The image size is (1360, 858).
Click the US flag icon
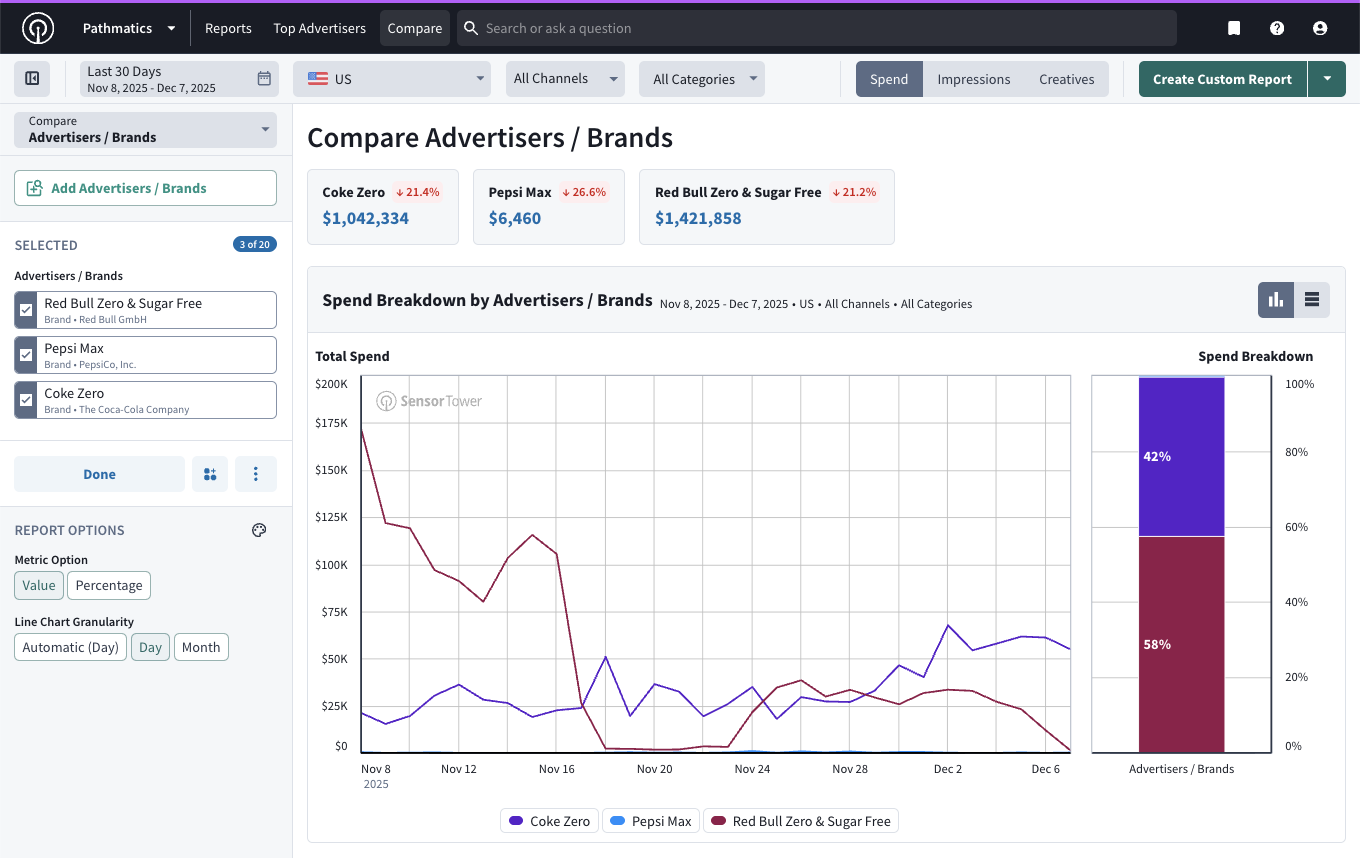pos(318,79)
